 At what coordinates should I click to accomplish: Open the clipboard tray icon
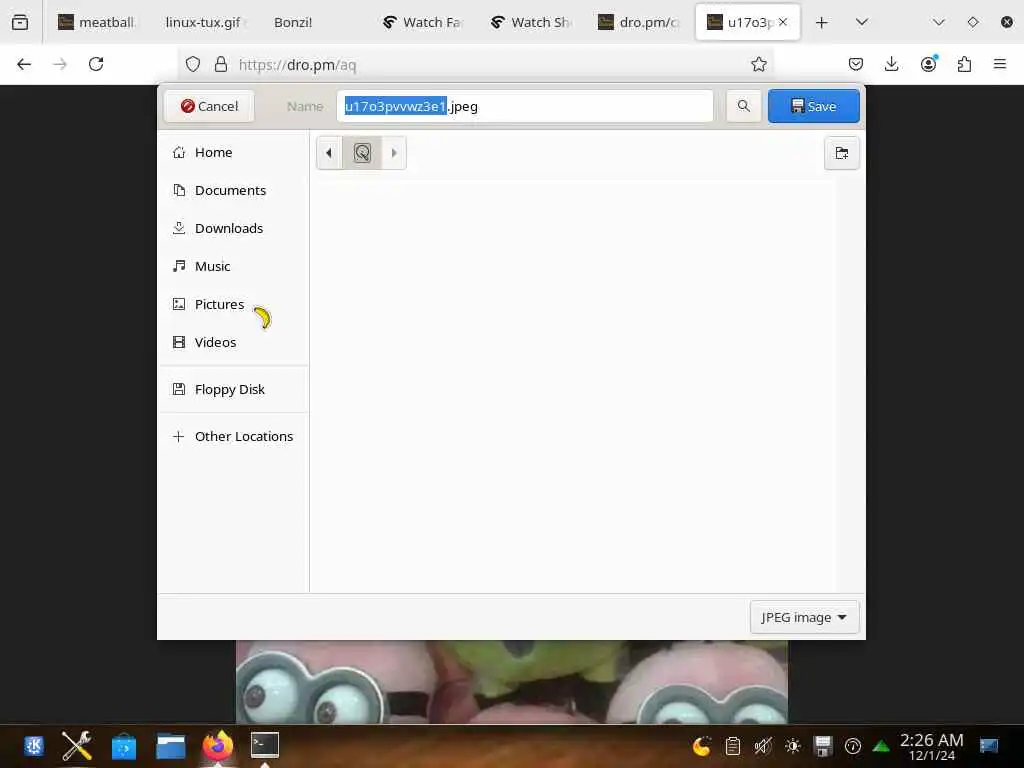coord(733,746)
